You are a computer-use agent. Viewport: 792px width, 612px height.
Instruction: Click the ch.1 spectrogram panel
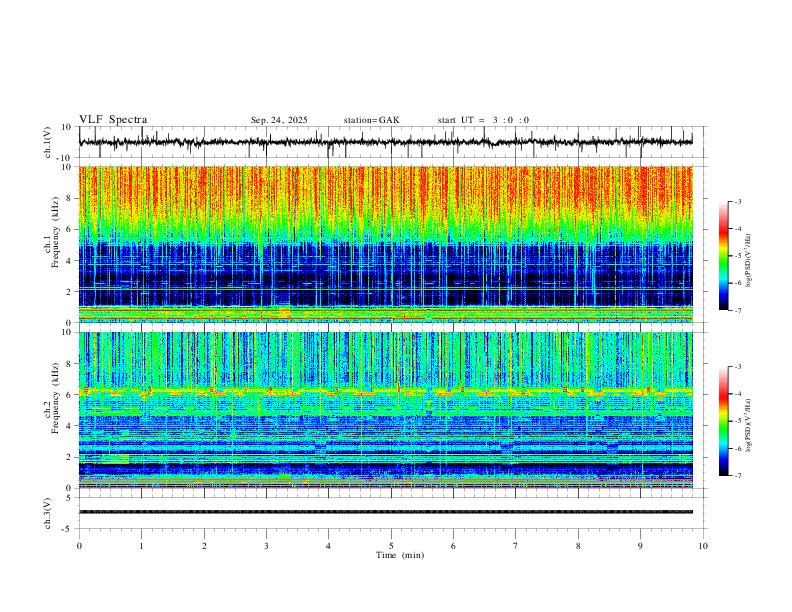pos(385,244)
